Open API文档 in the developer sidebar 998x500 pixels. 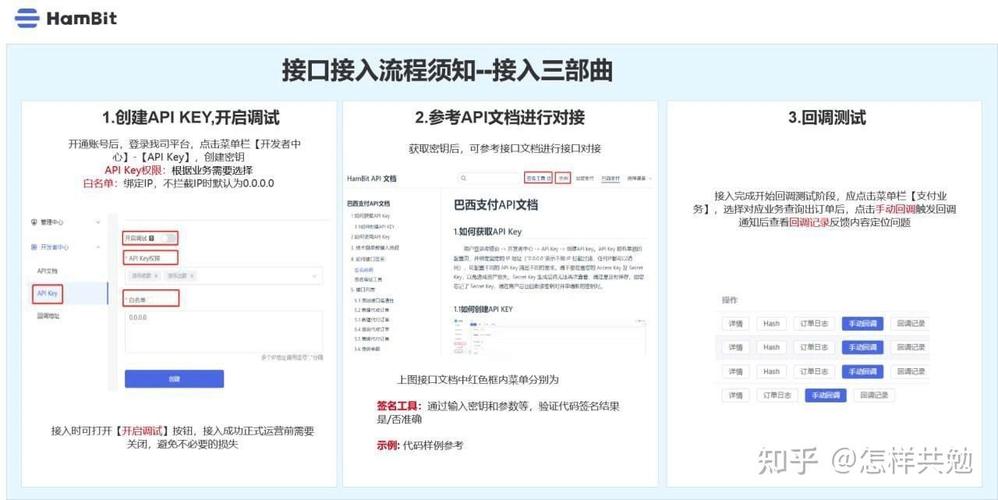click(47, 271)
